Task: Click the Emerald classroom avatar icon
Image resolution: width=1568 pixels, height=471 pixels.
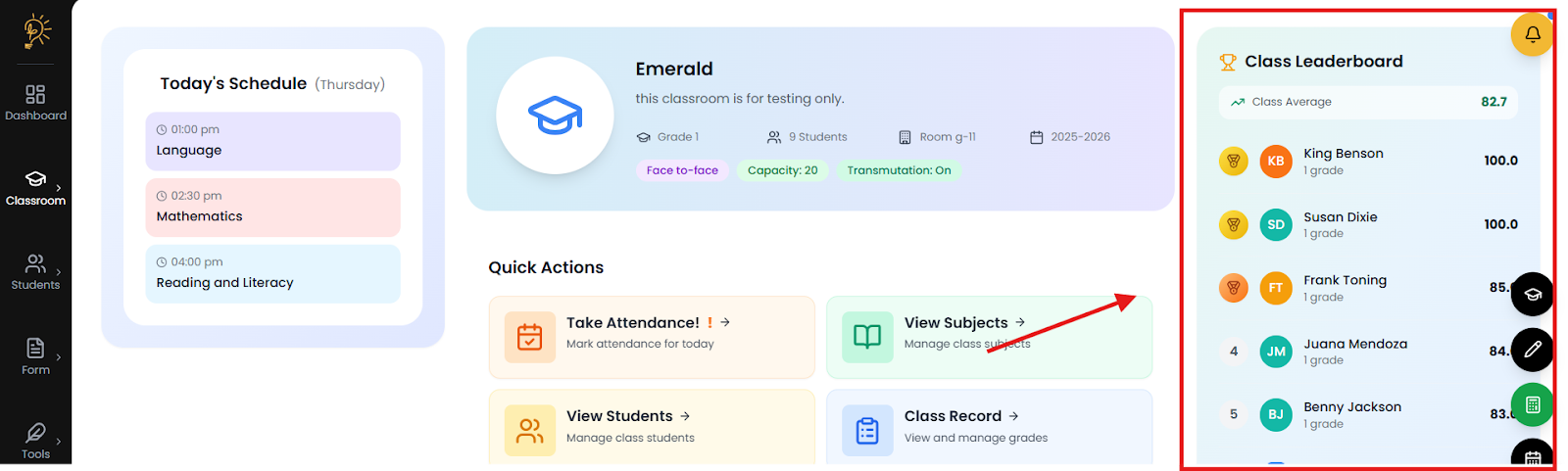Action: point(555,116)
